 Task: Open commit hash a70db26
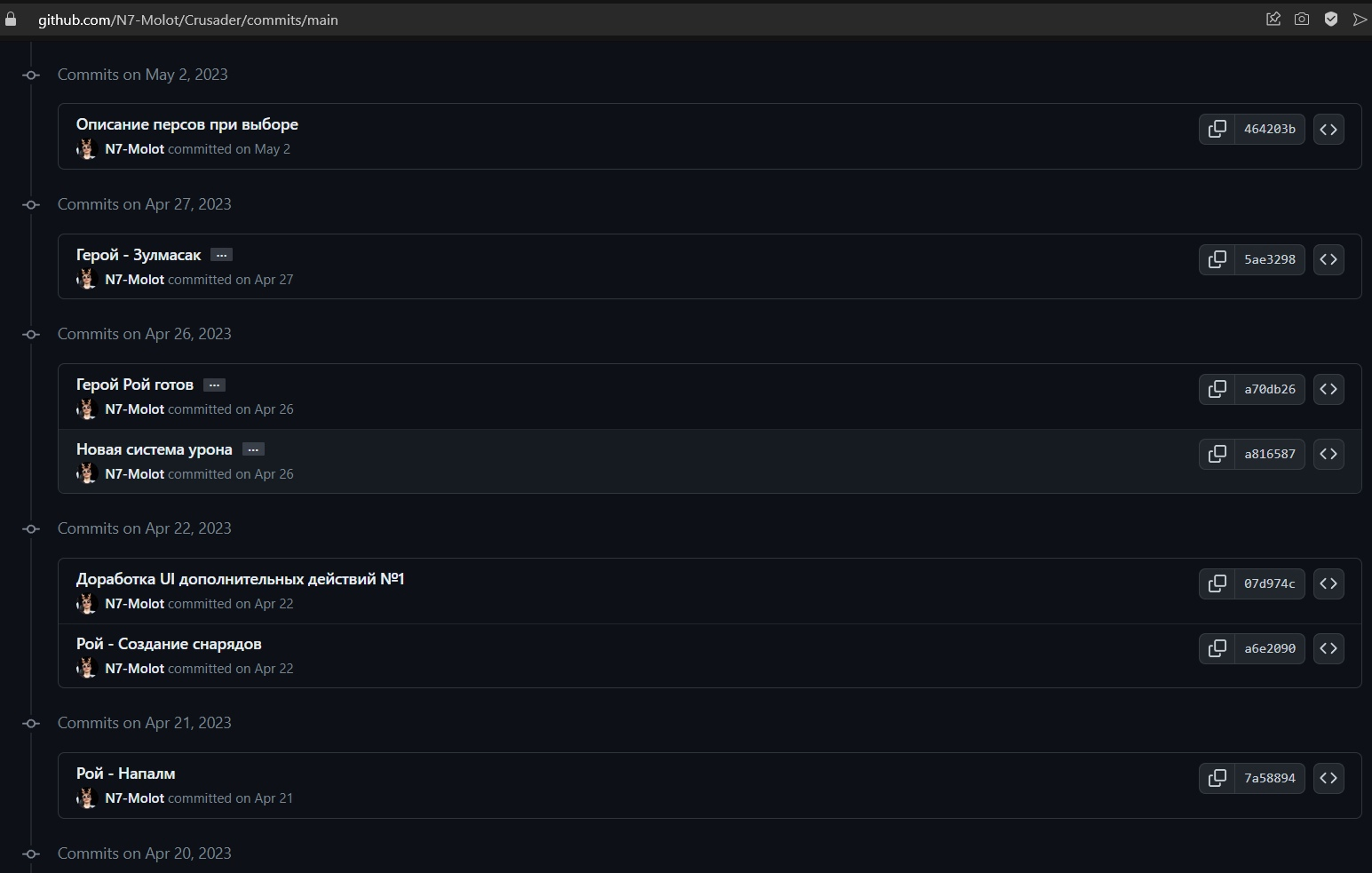click(x=1269, y=389)
